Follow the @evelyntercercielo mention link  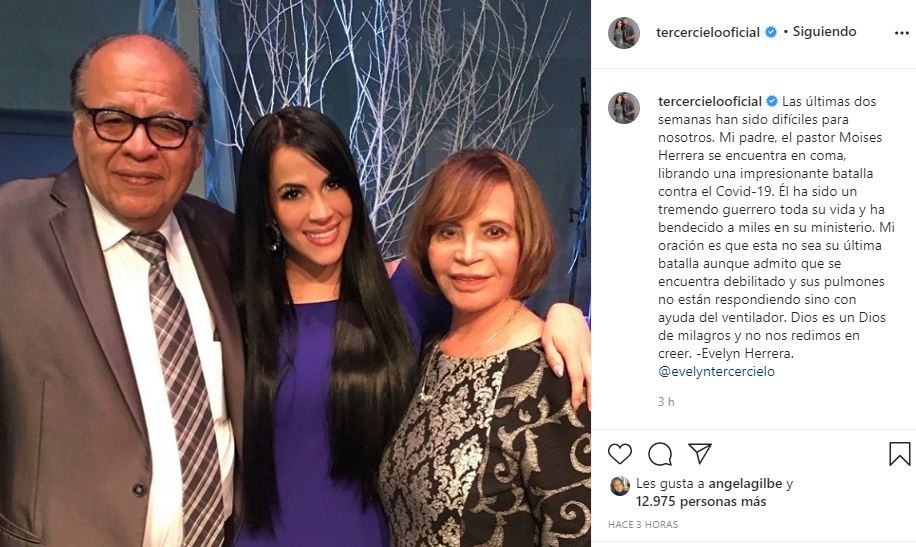pos(716,371)
